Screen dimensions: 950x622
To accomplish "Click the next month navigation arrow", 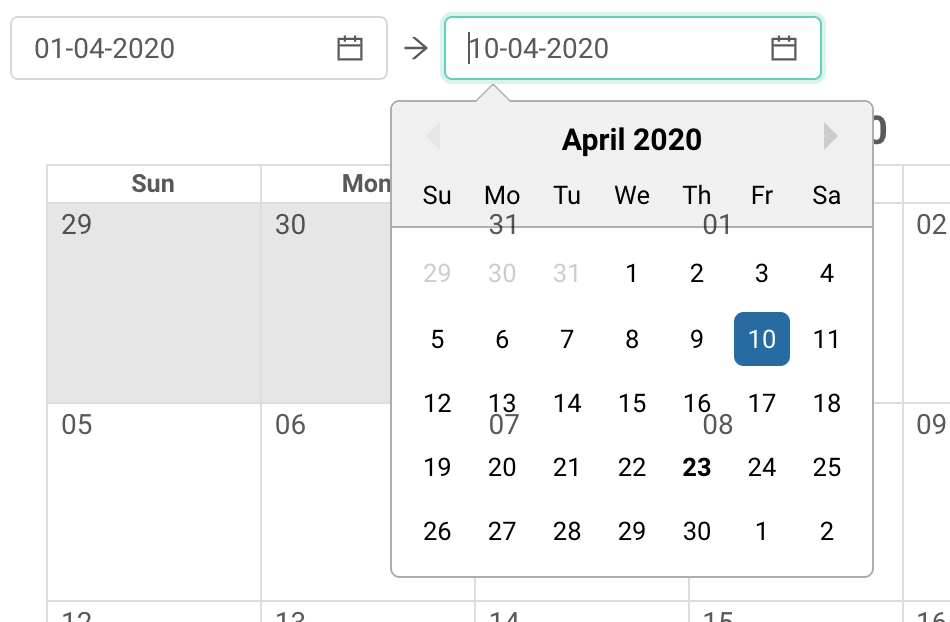I will pyautogui.click(x=829, y=138).
